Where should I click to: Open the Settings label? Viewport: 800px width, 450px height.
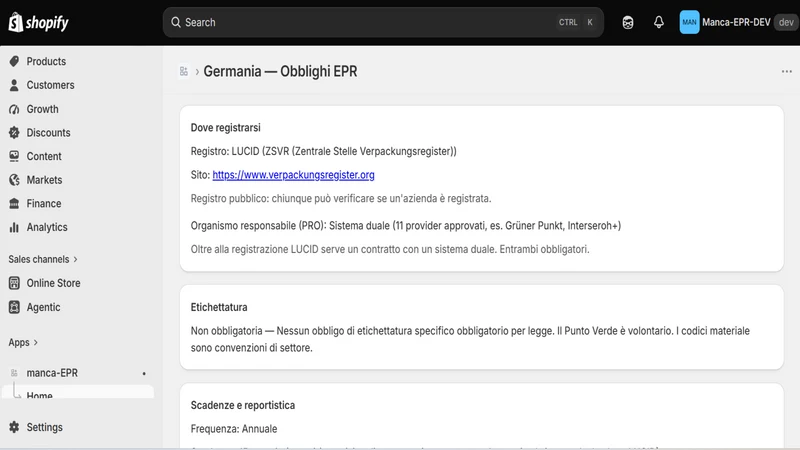[x=44, y=427]
